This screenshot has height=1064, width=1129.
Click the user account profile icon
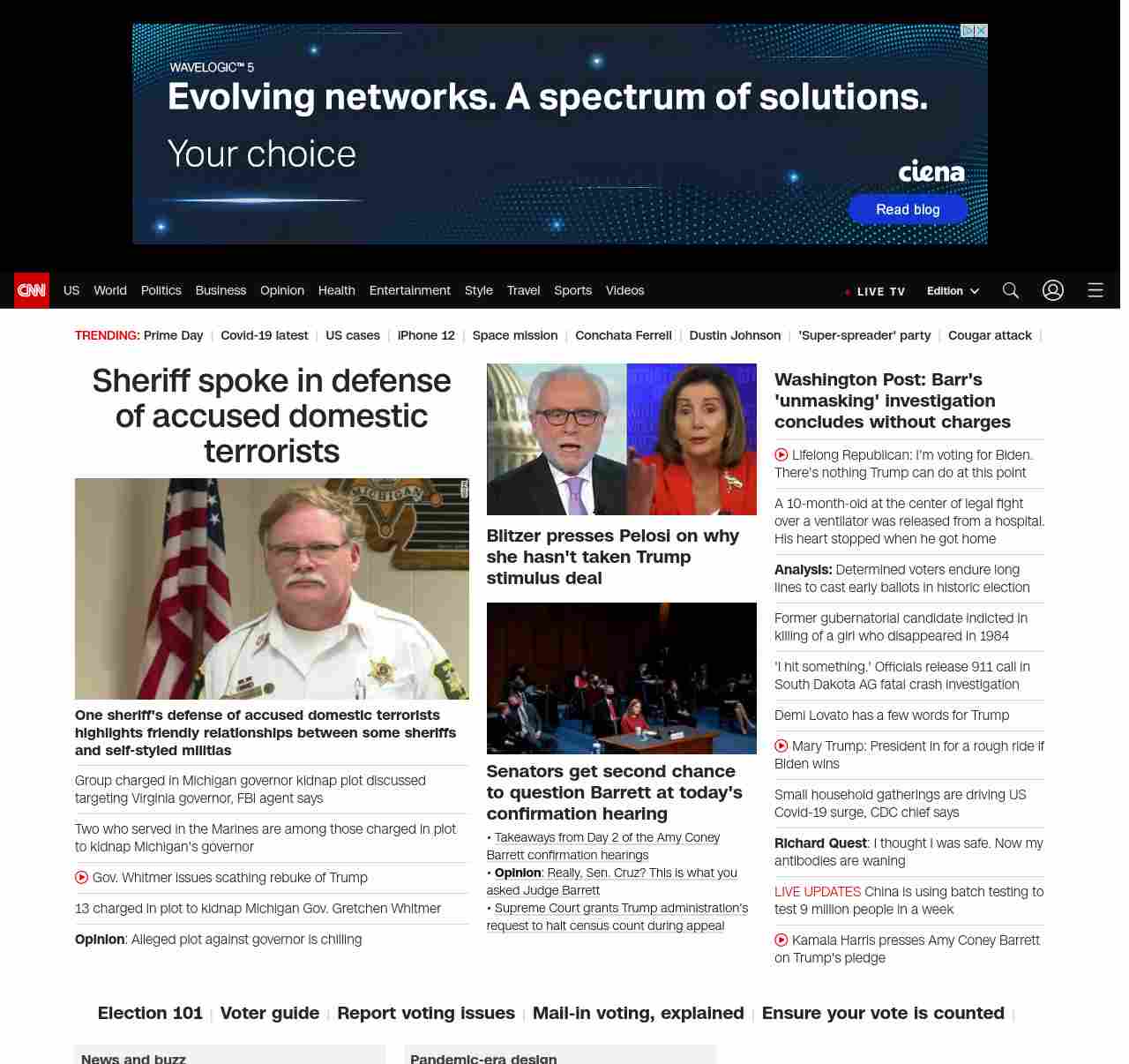click(x=1053, y=290)
